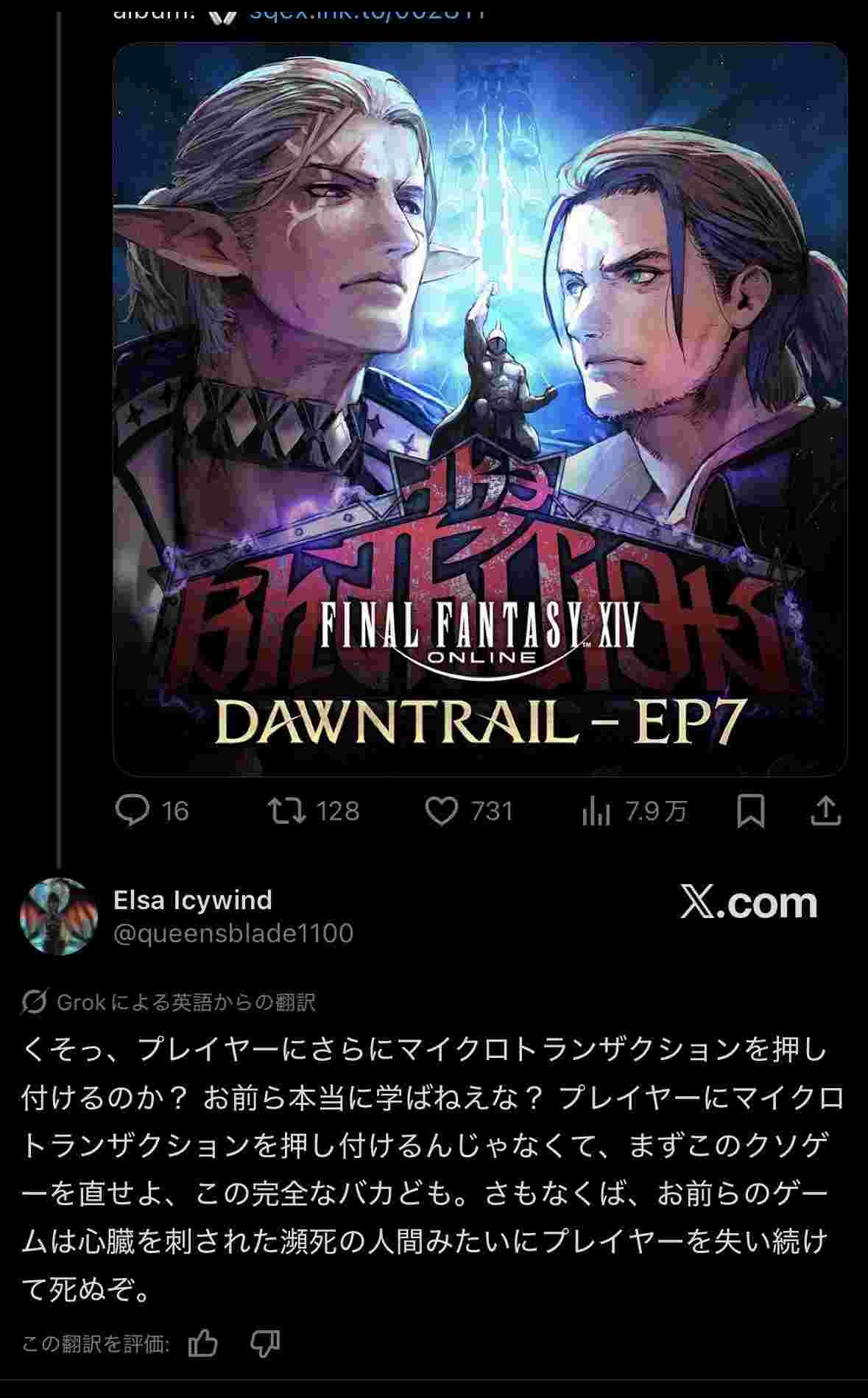This screenshot has height=1398, width=868.
Task: Click the 16 replies count
Action: pyautogui.click(x=175, y=811)
